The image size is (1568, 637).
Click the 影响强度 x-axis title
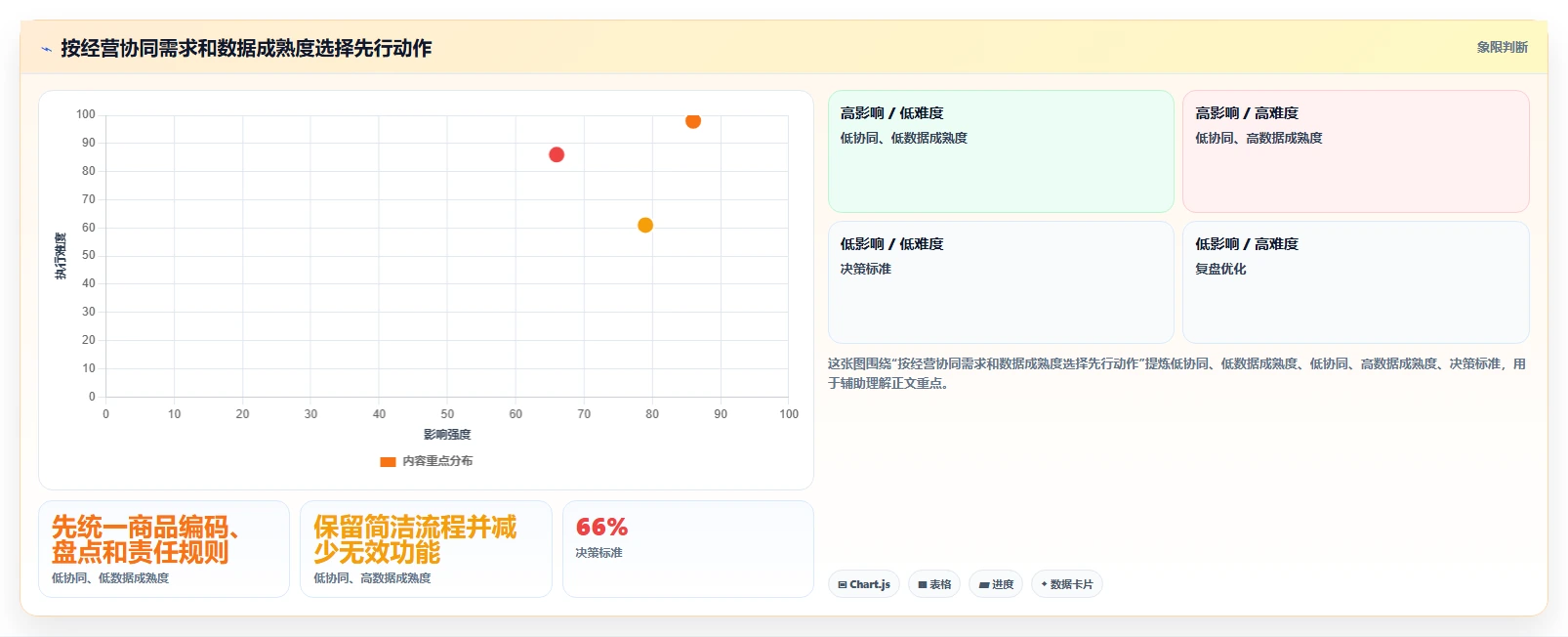tap(447, 435)
